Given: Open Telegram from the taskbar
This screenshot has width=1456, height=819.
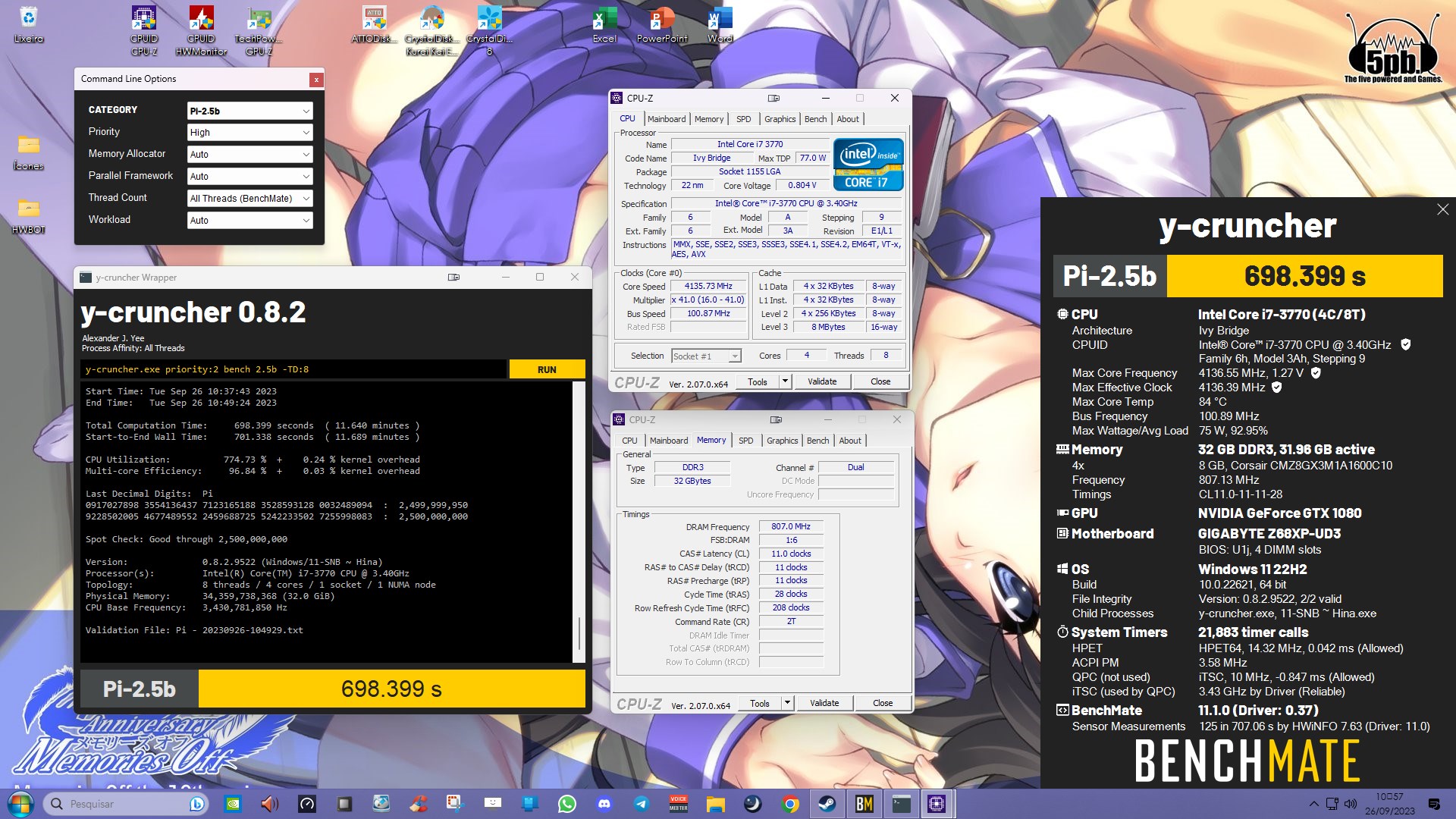Looking at the screenshot, I should coord(641,804).
